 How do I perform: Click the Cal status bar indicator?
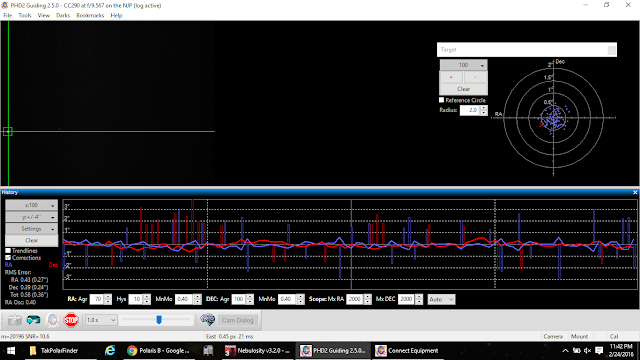pyautogui.click(x=614, y=337)
